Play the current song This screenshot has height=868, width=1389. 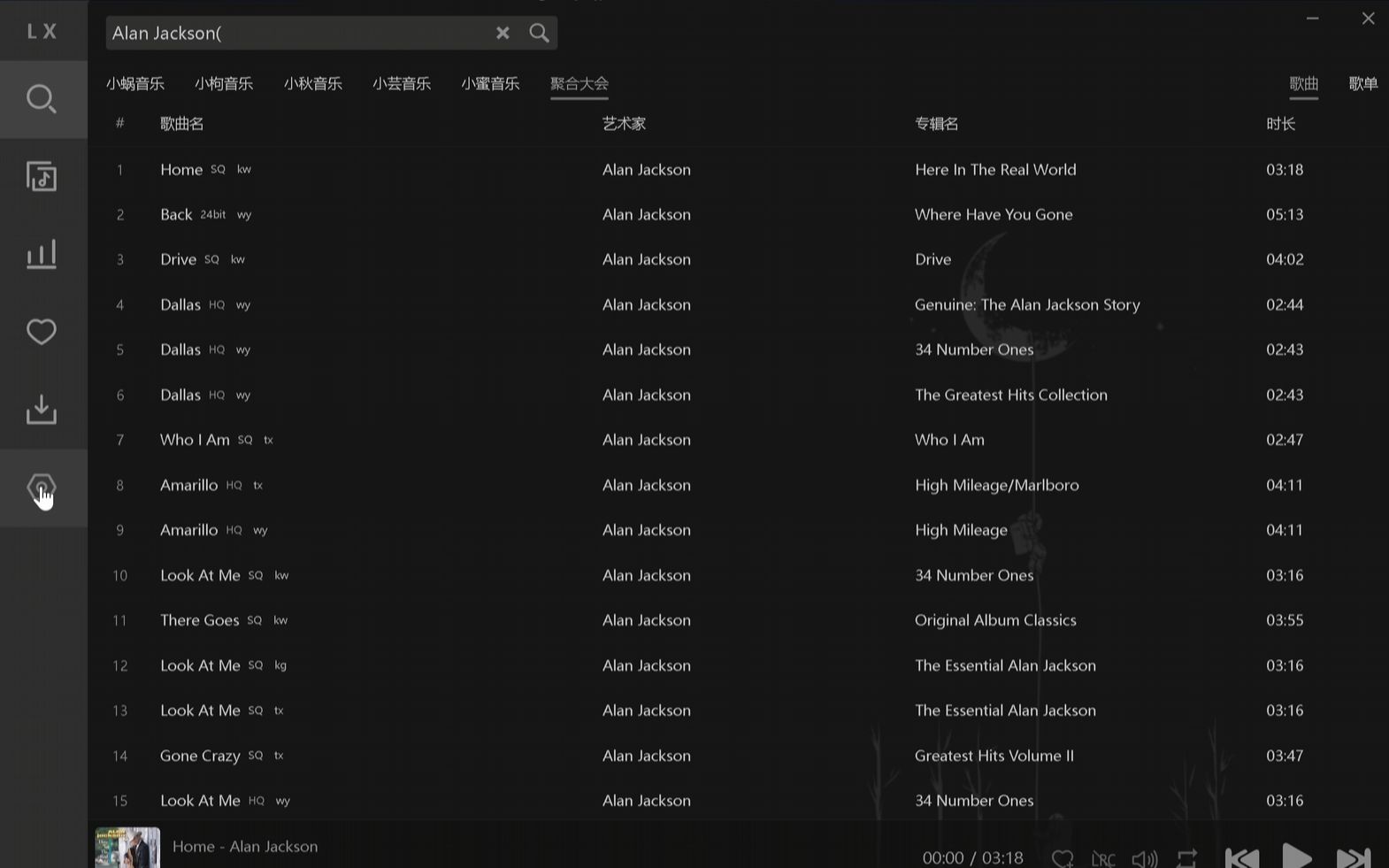click(x=1297, y=856)
